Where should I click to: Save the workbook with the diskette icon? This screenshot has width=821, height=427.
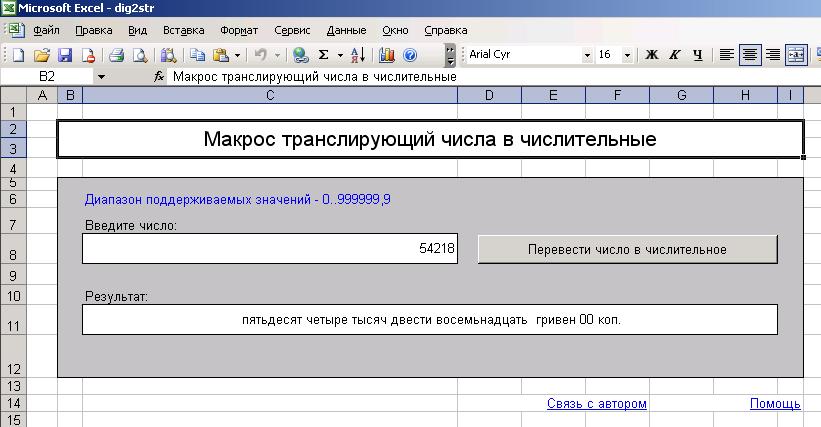point(64,55)
